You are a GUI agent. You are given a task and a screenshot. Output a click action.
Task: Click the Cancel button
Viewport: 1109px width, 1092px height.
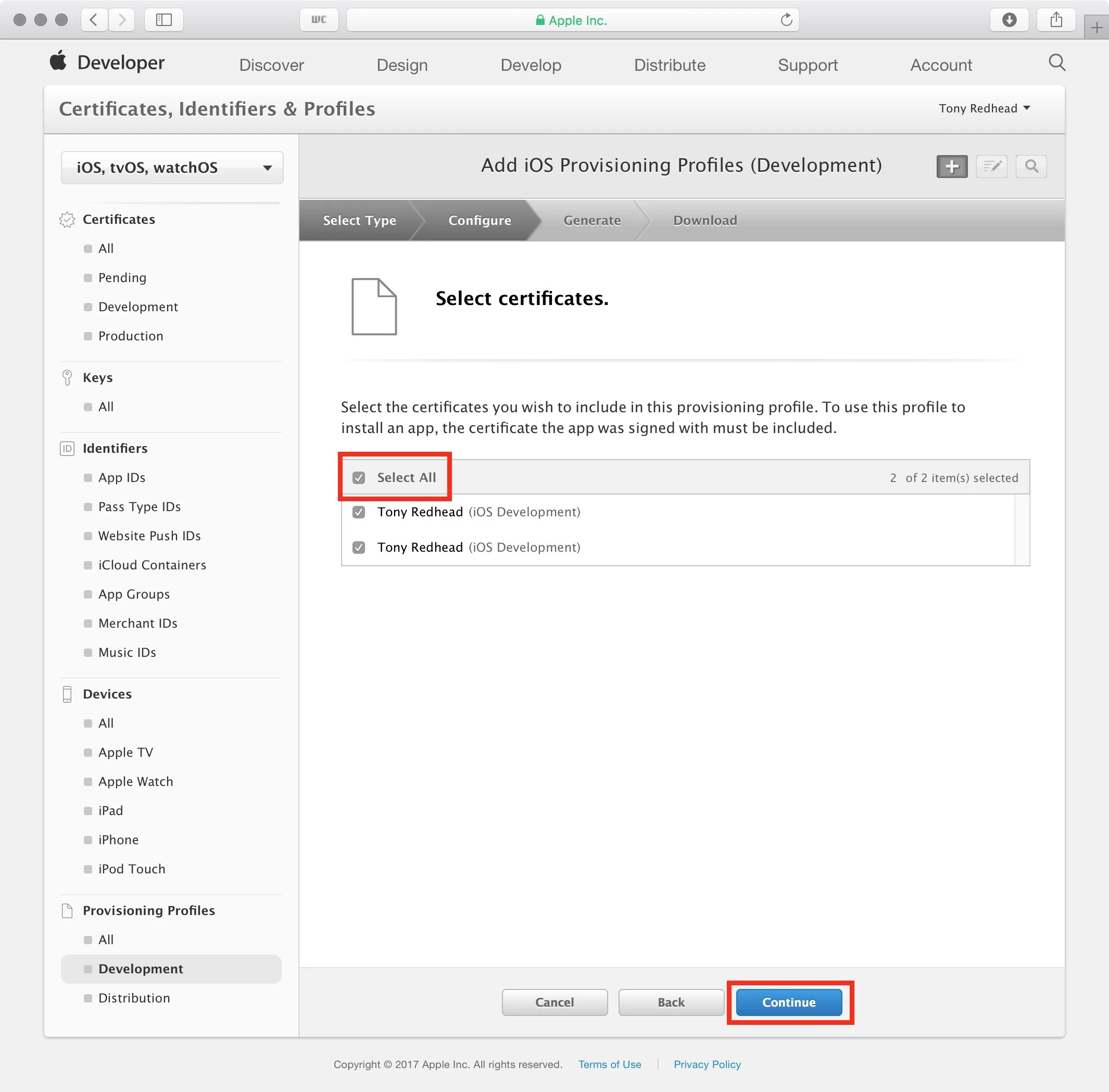[554, 1002]
